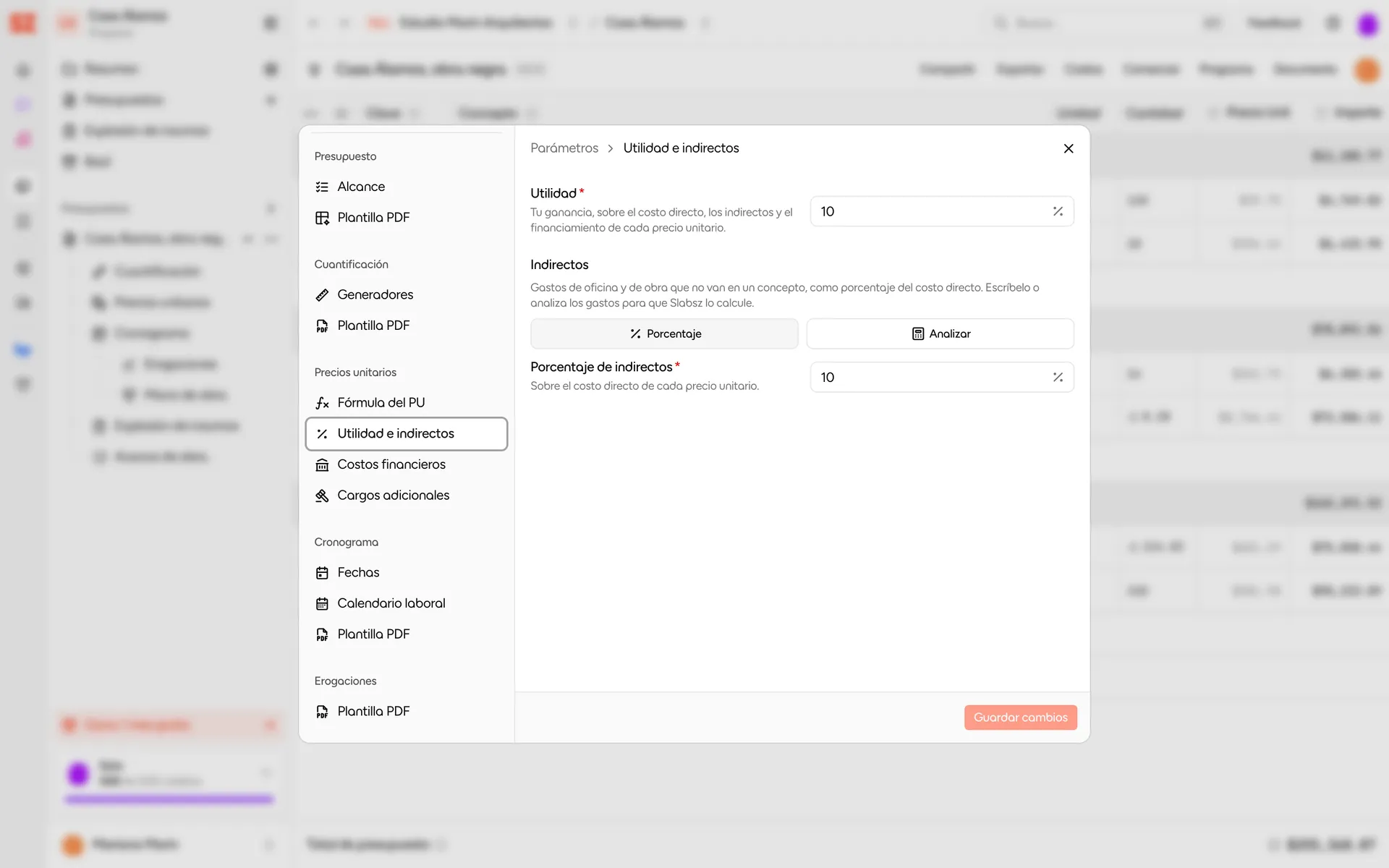1389x868 pixels.
Task: Click the Porcentaje de indirectos input
Action: [942, 377]
